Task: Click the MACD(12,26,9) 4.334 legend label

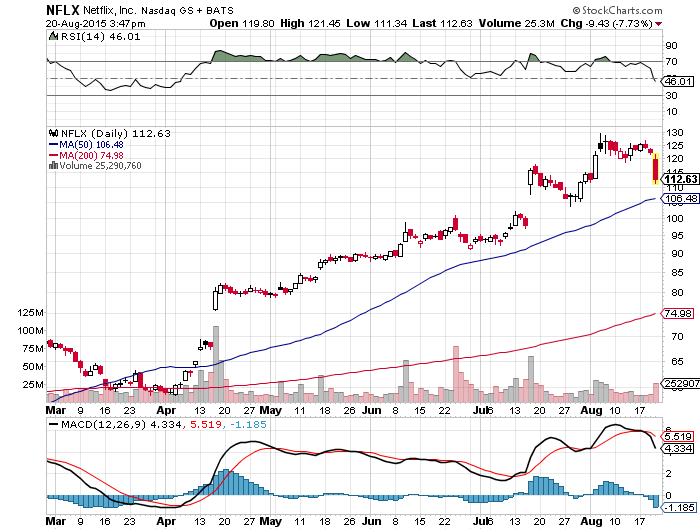Action: 121,425
